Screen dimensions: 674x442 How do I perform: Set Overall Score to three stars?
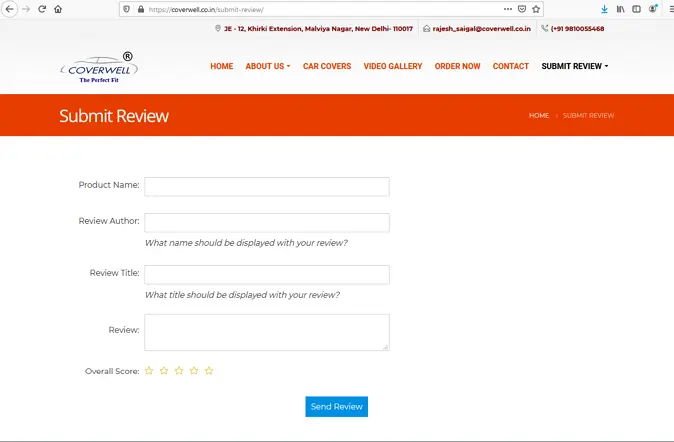tap(179, 371)
